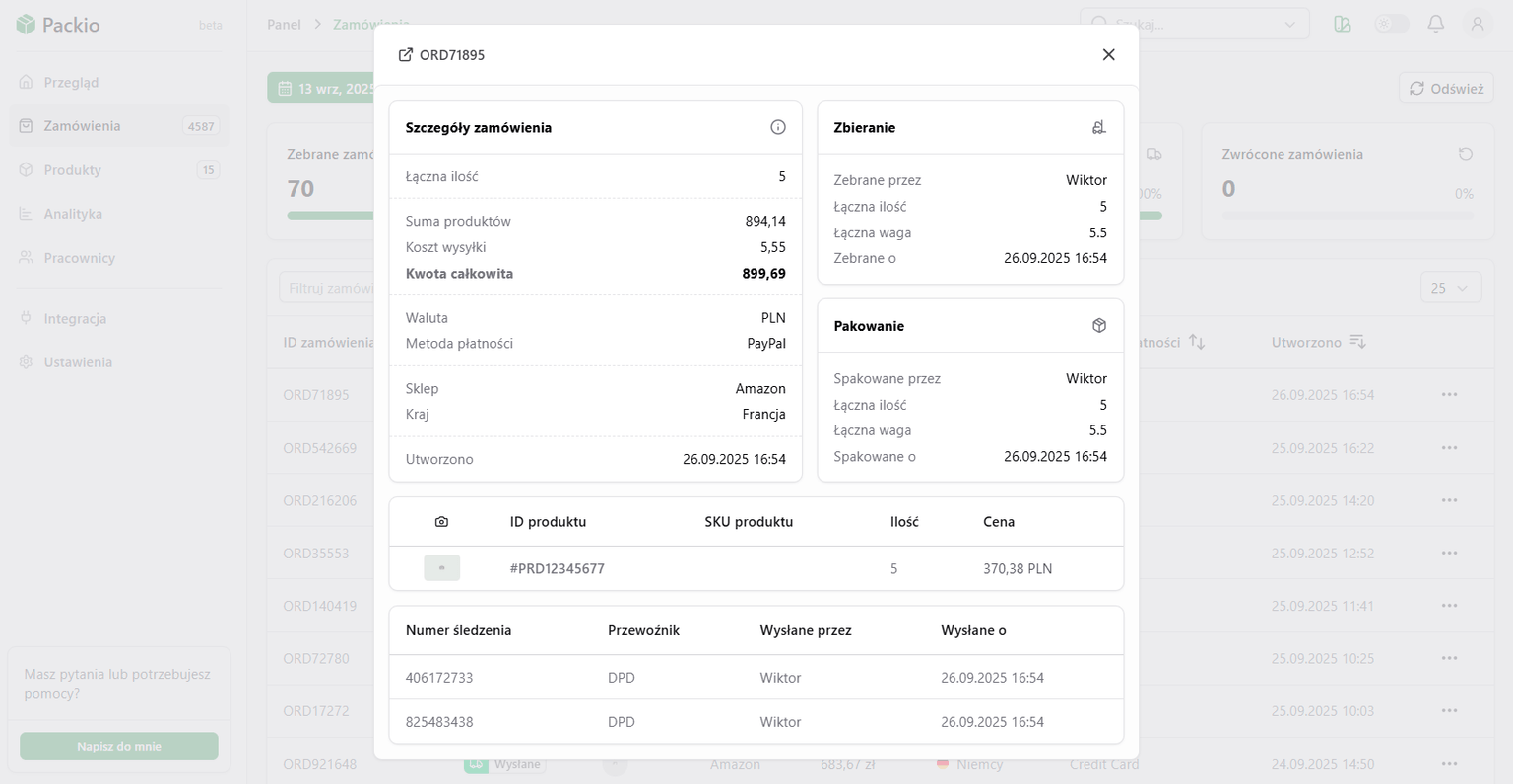
Task: Open the notifications bell
Action: coord(1435,24)
